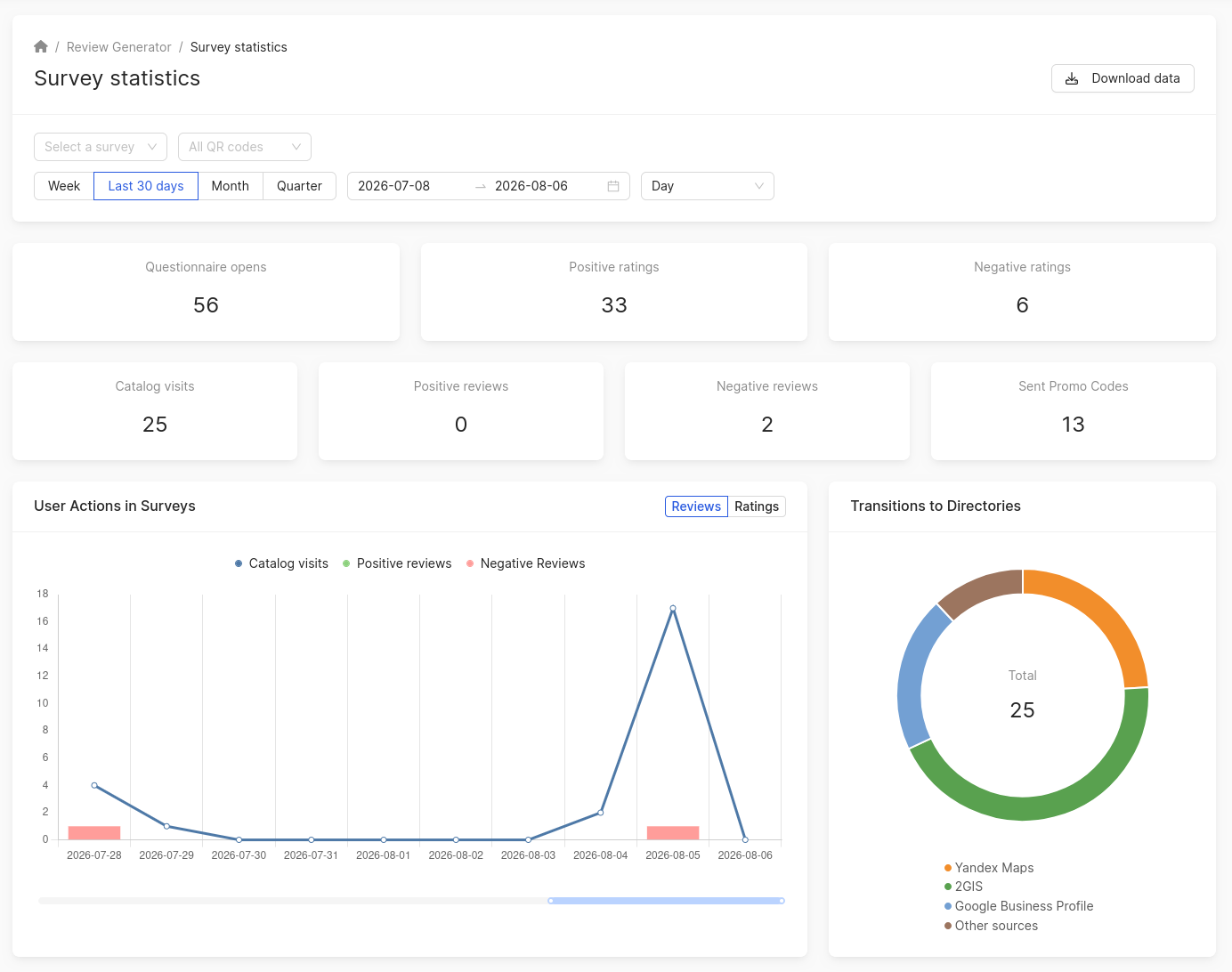
Task: Click the home breadcrumb icon
Action: coord(41,46)
